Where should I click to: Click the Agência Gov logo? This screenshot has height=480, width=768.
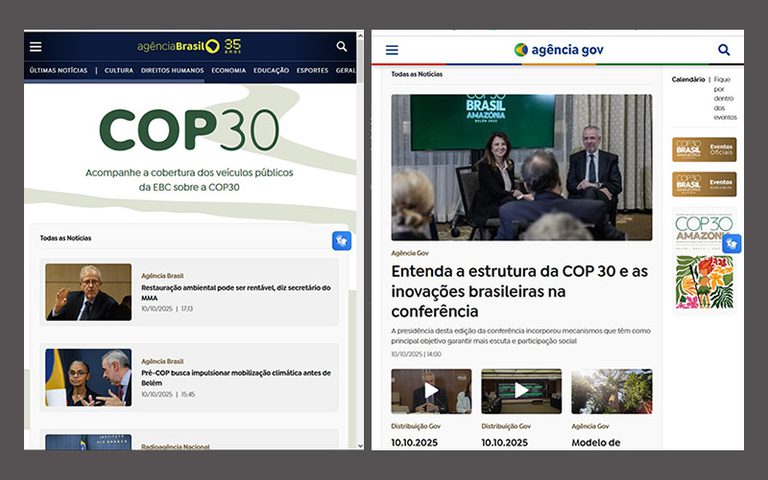(x=559, y=50)
